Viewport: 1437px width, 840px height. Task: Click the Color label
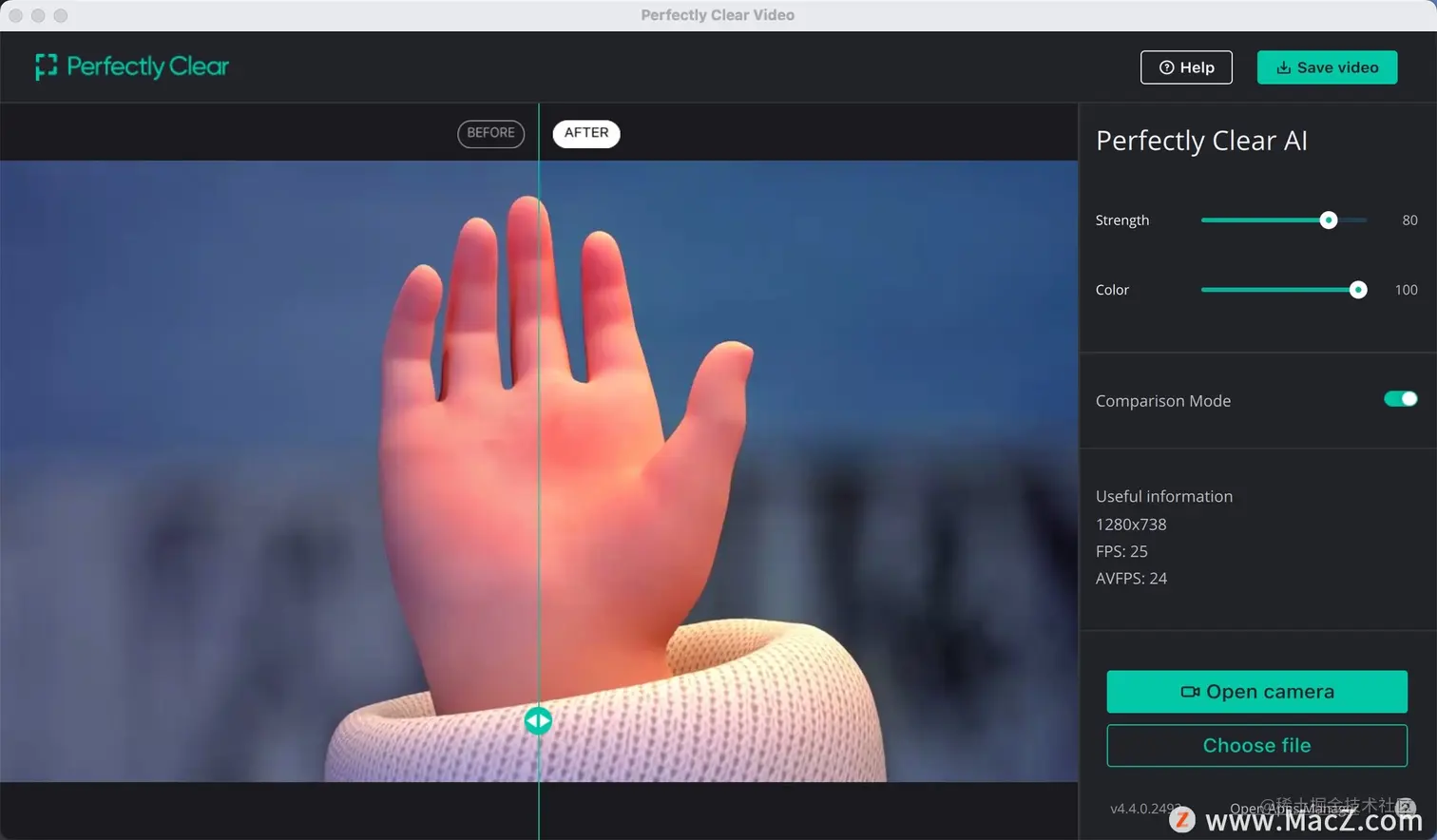click(1112, 290)
